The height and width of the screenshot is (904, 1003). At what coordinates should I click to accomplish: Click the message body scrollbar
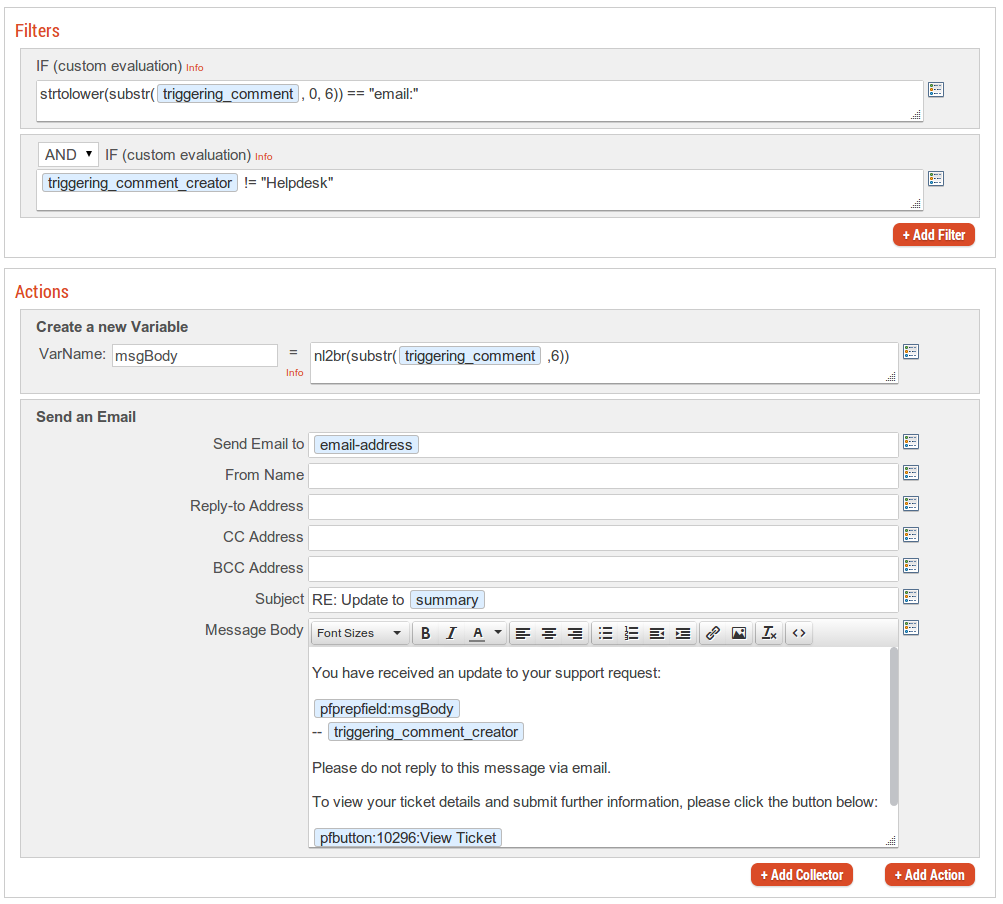(893, 727)
